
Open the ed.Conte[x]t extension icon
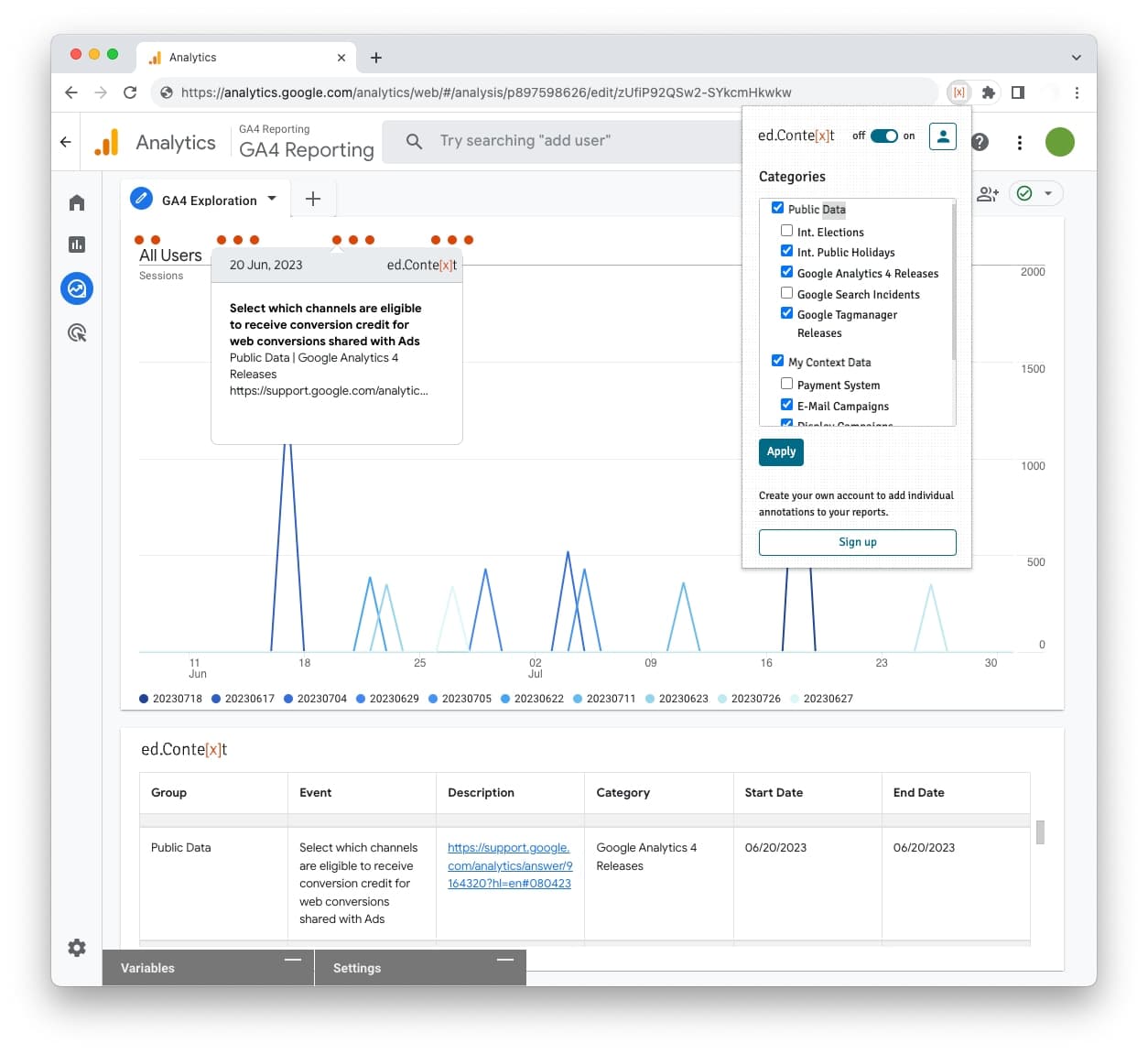(x=958, y=92)
